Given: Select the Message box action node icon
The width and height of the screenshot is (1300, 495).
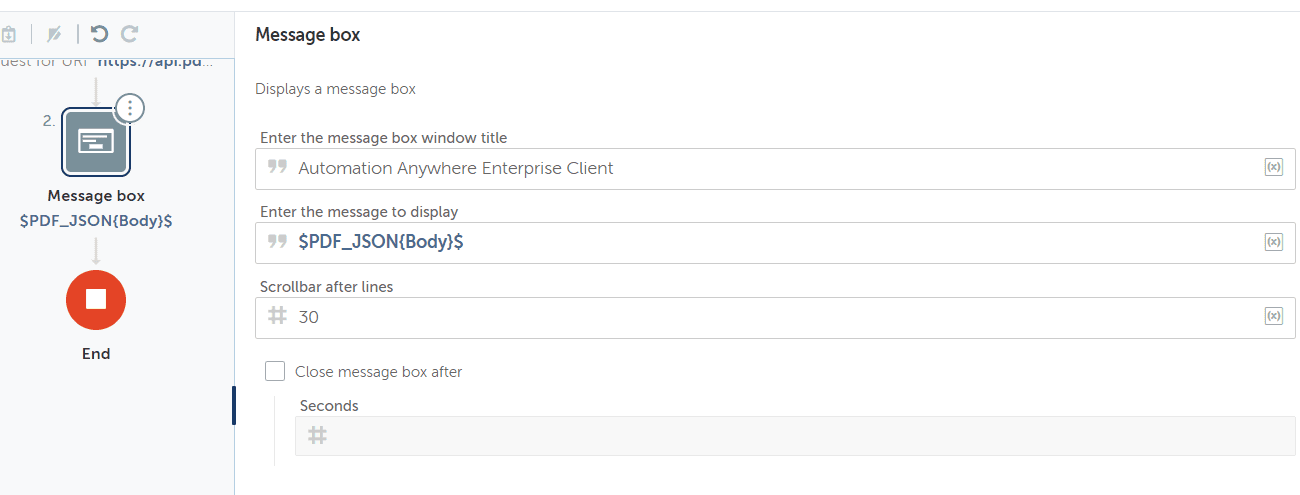Looking at the screenshot, I should coord(96,141).
